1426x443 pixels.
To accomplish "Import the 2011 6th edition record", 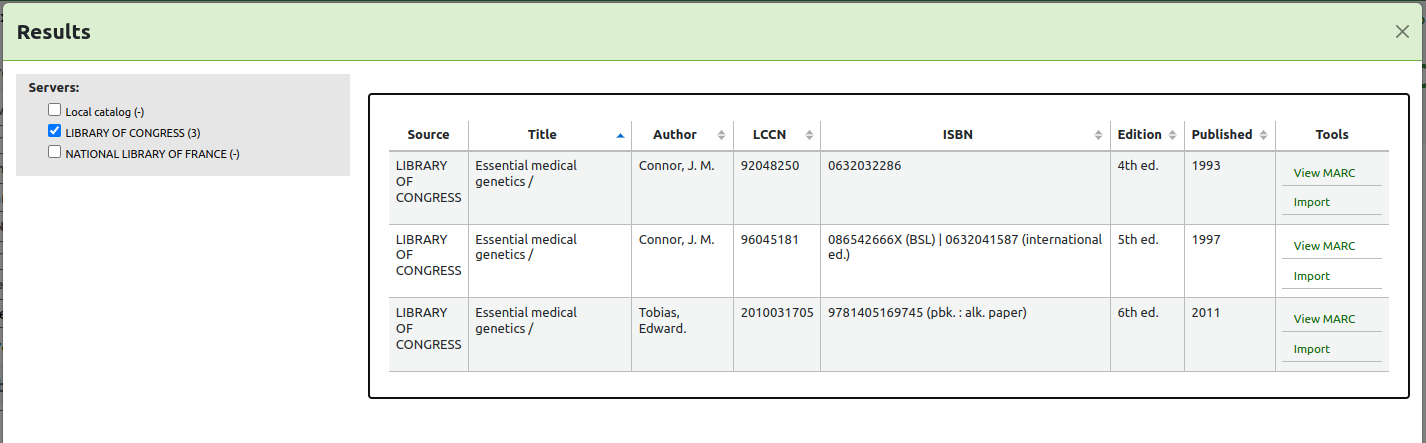I will pyautogui.click(x=1311, y=349).
